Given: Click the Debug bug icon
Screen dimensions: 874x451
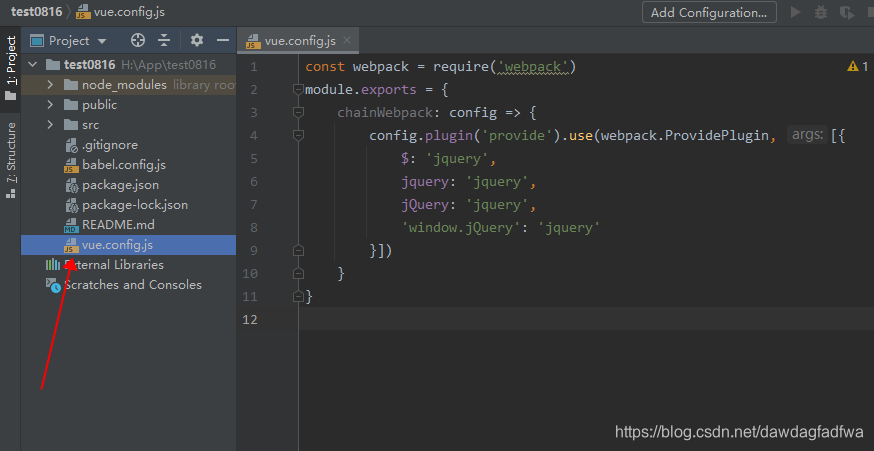Looking at the screenshot, I should [820, 12].
